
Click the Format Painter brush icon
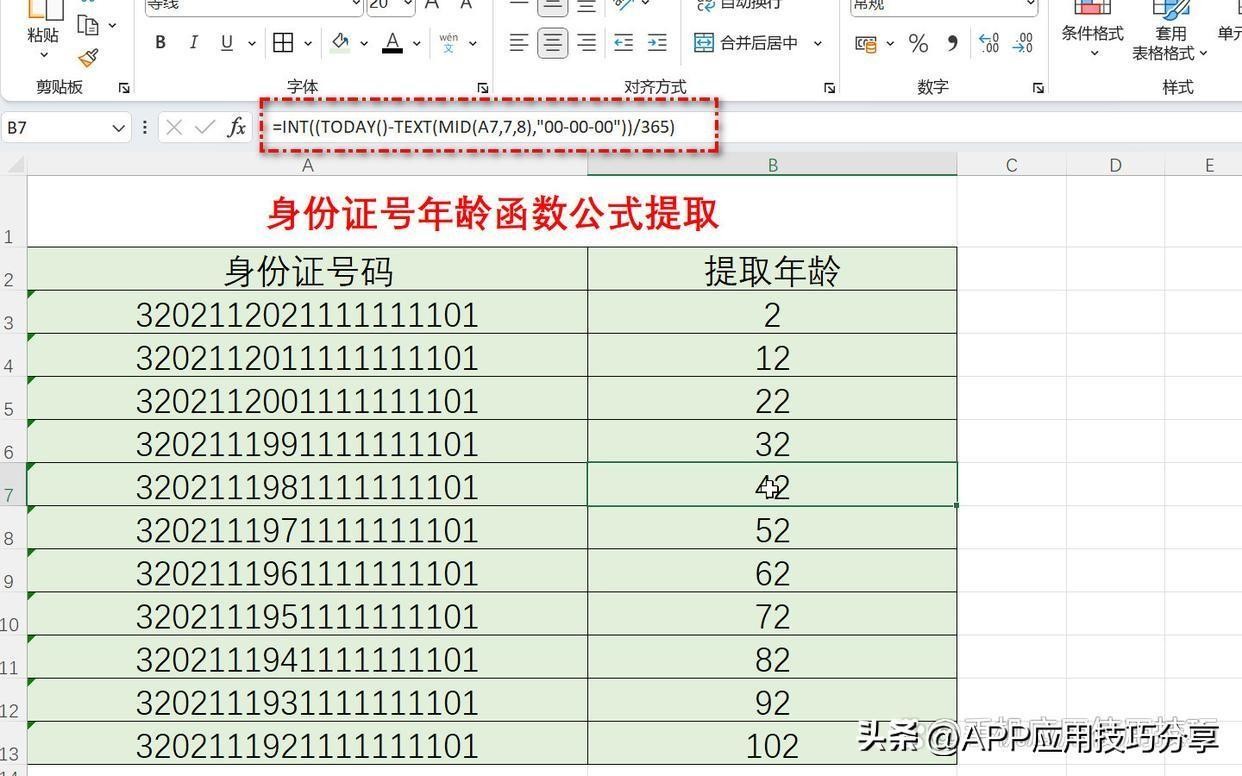point(88,59)
